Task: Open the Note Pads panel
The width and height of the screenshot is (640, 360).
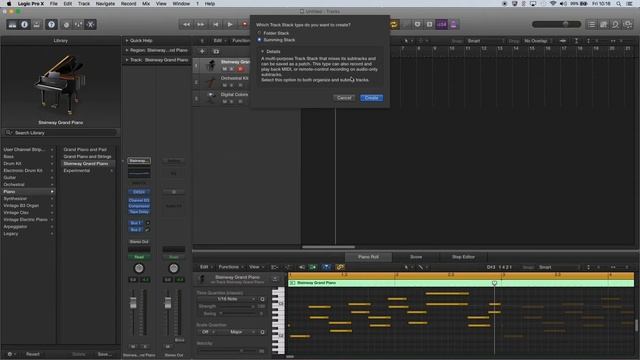Action: (x=604, y=24)
